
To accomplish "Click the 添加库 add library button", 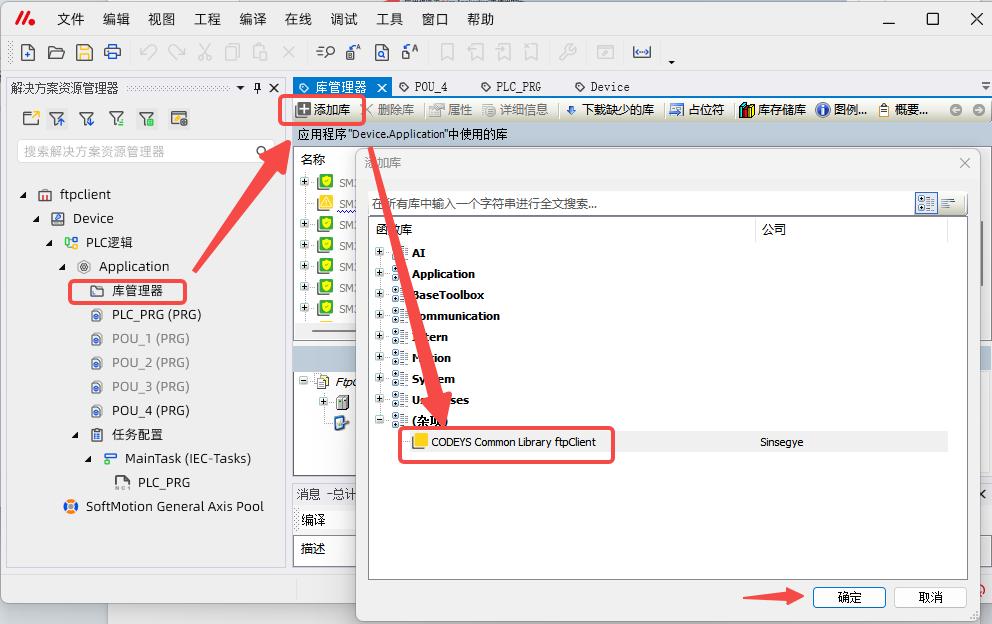I will tap(323, 110).
